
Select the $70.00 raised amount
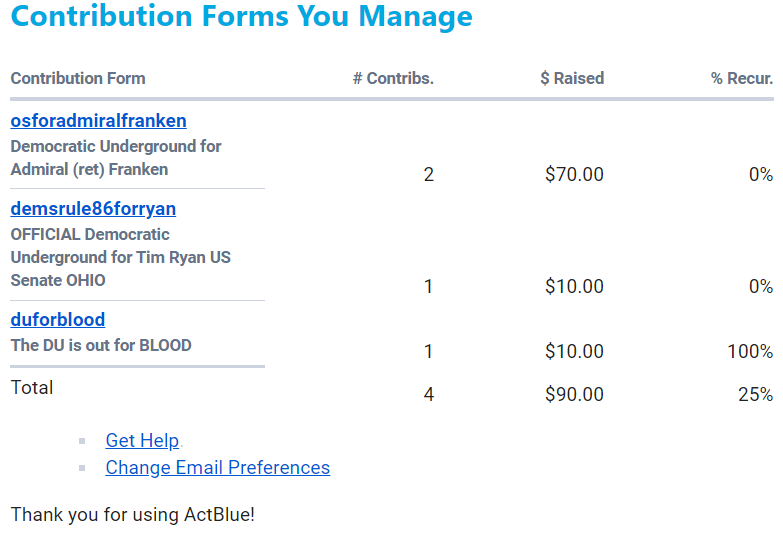pyautogui.click(x=574, y=175)
